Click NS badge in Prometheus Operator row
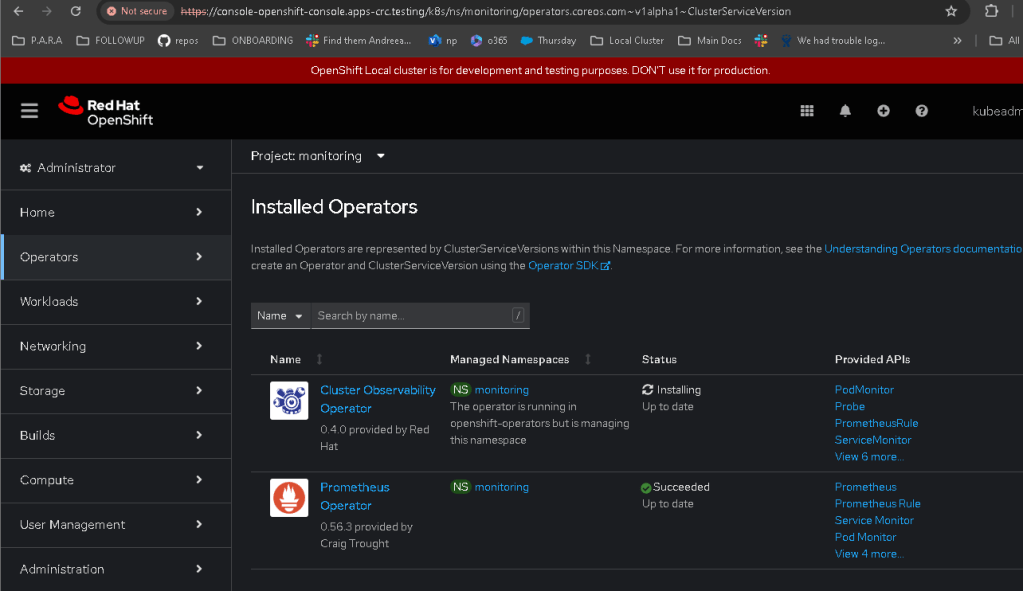The image size is (1023, 591). [x=461, y=487]
